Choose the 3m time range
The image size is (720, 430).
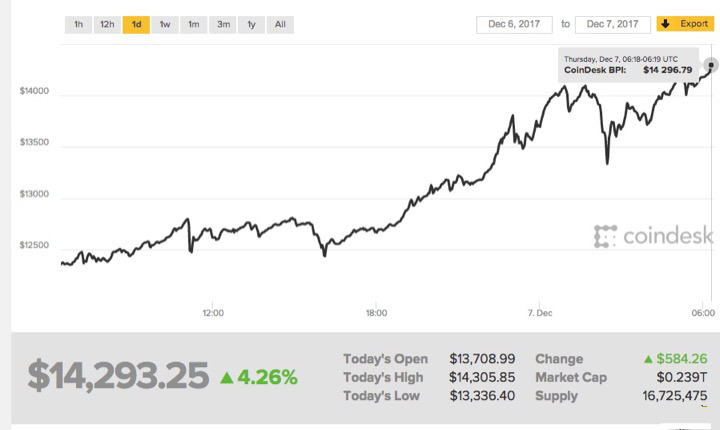tap(222, 23)
